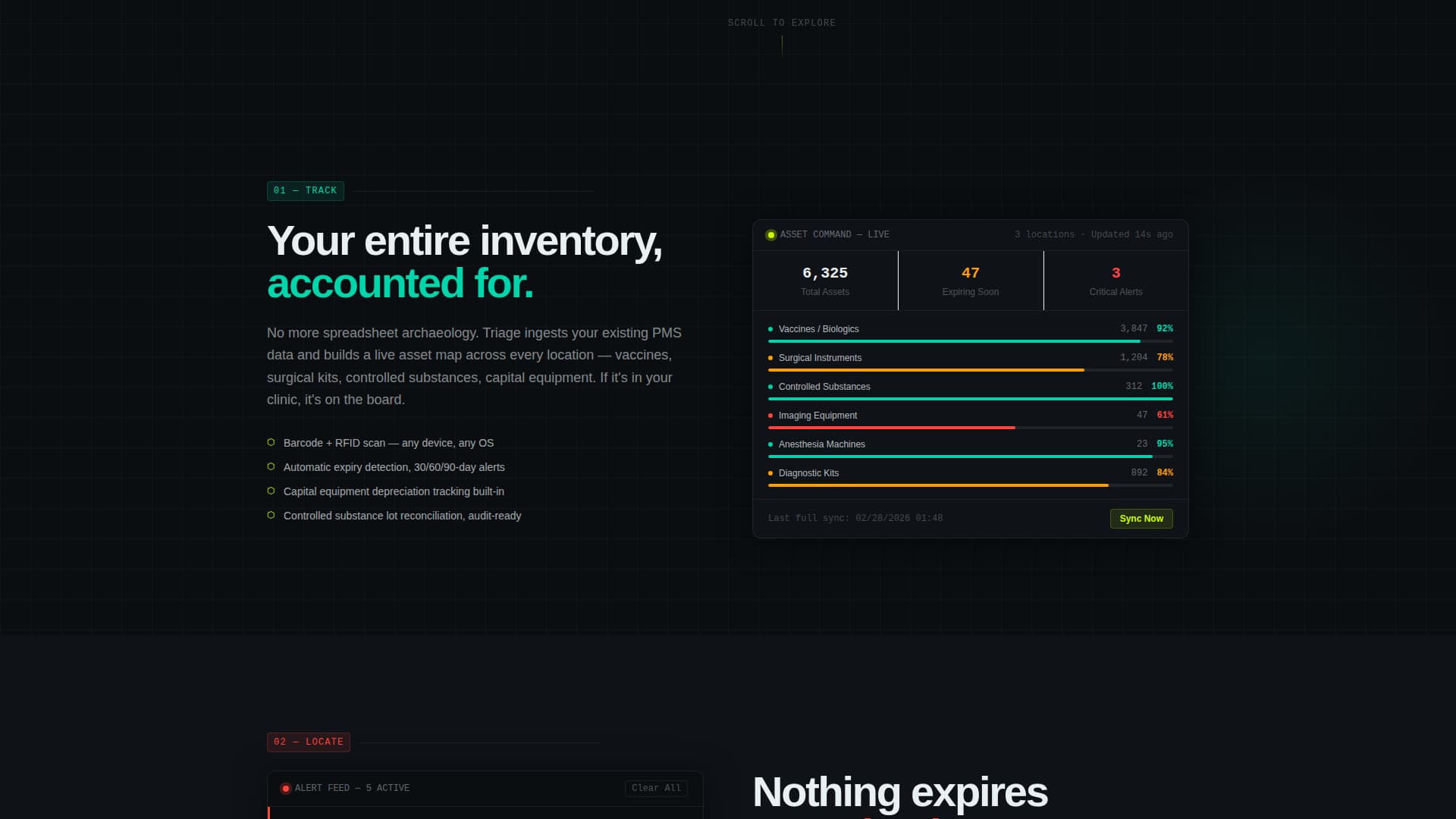Select the green dot next to Vaccines / Biologics
This screenshot has width=1456, height=819.
click(x=771, y=329)
